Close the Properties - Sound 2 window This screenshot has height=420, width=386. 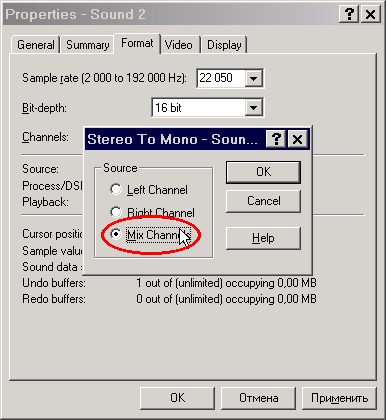point(370,14)
